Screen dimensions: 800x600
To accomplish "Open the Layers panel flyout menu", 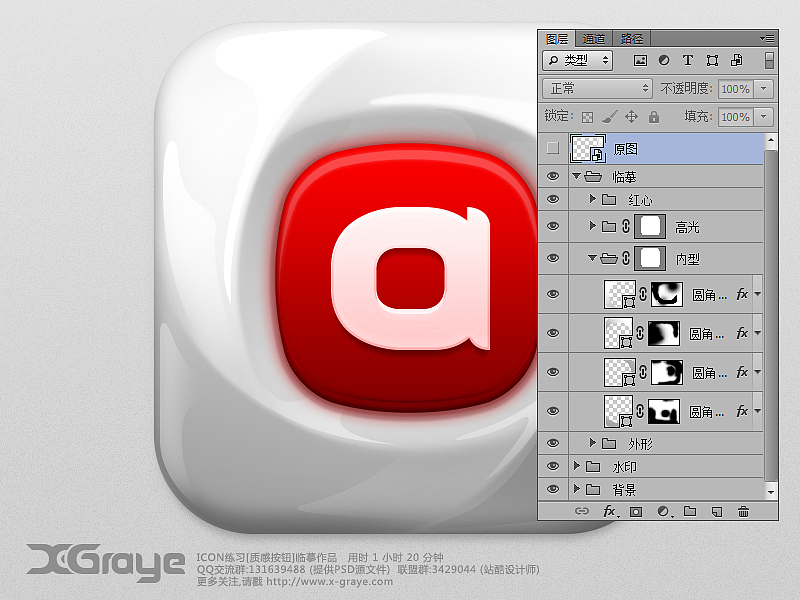I will point(767,38).
